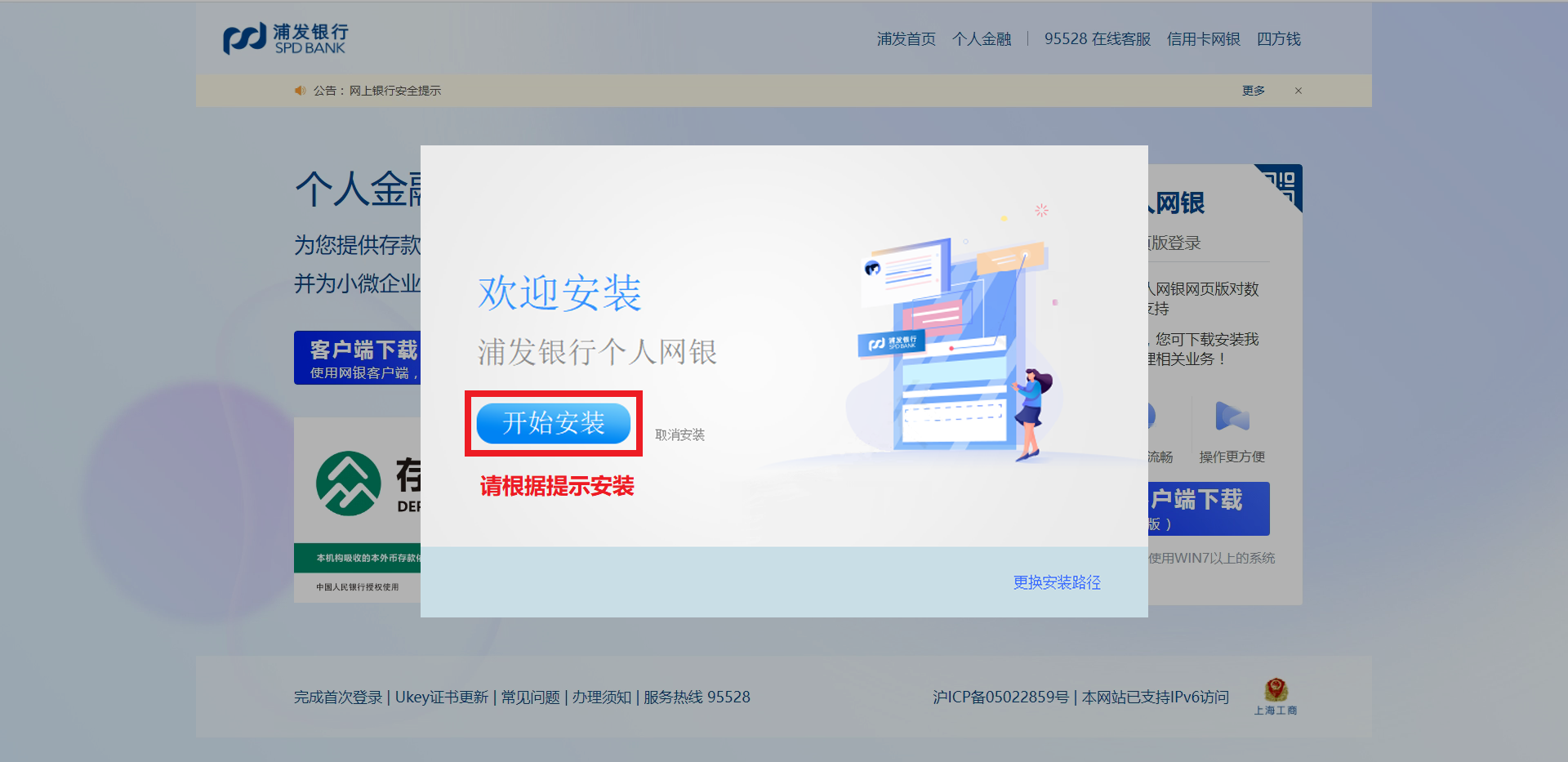The height and width of the screenshot is (762, 1568).
Task: Click the green deposit insurance logo
Action: 349,483
